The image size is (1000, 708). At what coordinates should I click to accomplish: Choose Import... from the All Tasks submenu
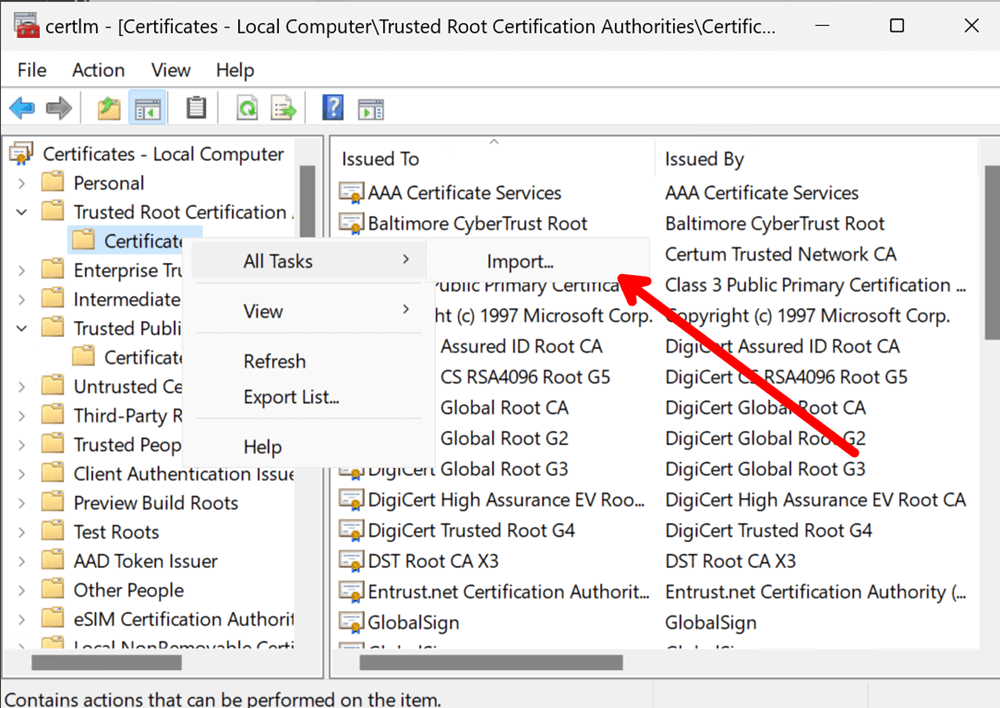[x=538, y=262]
